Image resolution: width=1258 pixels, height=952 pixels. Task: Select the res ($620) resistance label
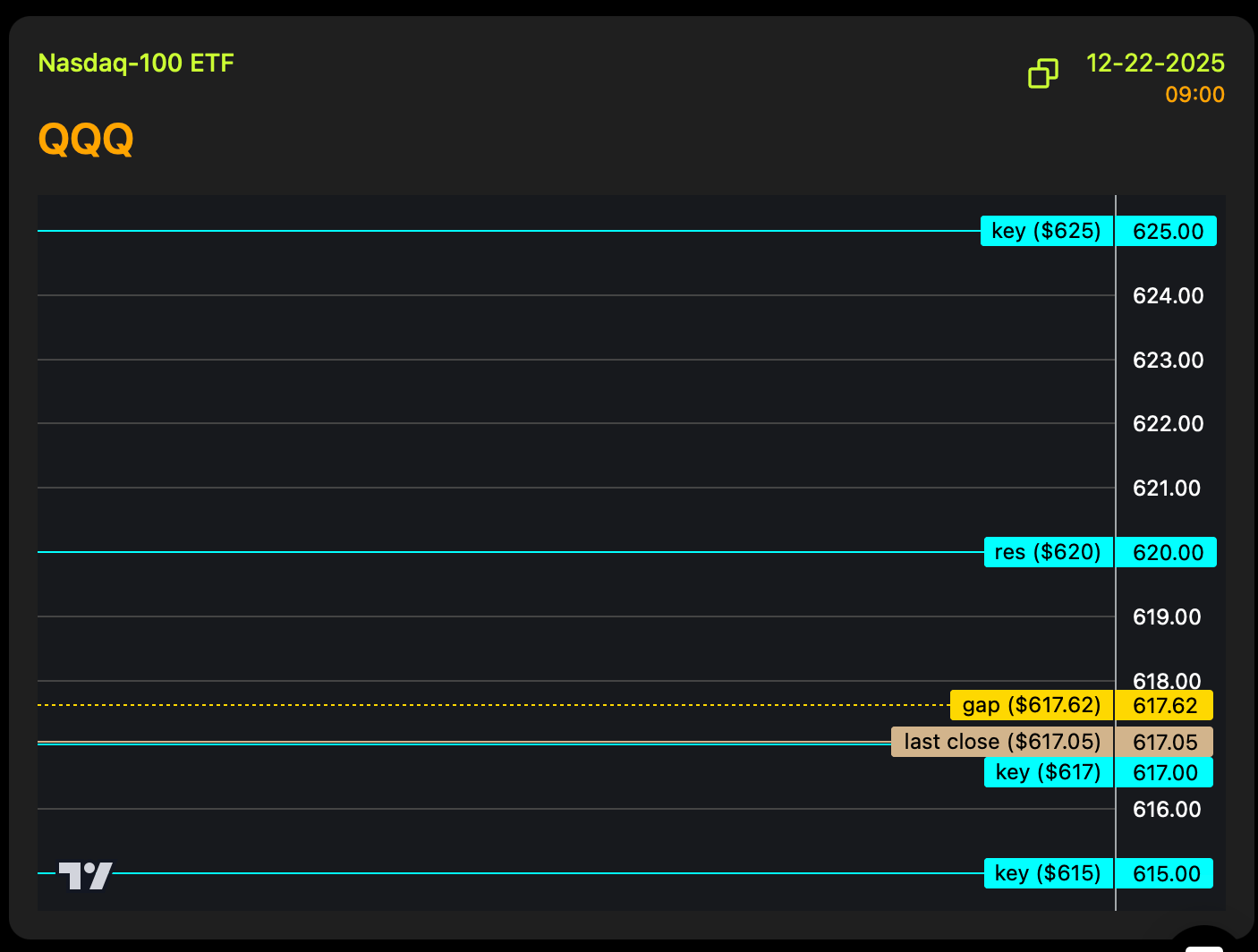tap(1048, 552)
